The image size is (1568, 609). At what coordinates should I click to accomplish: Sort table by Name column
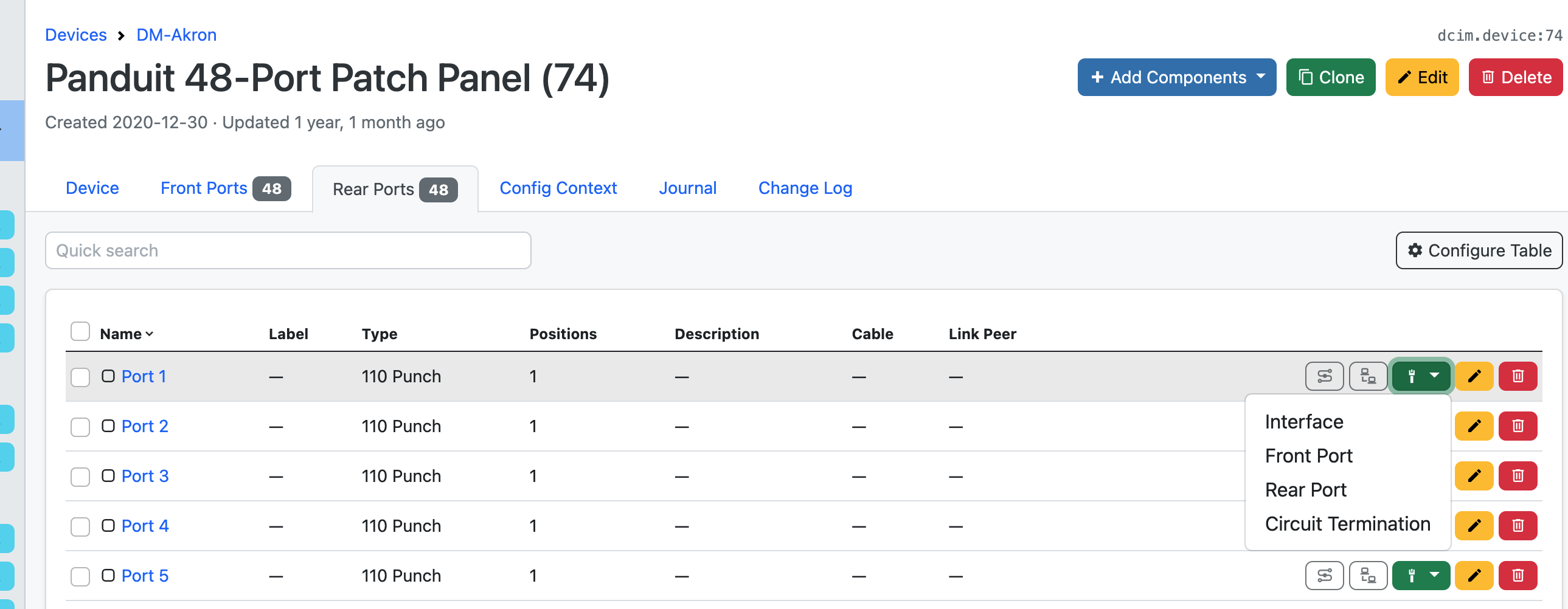point(127,334)
